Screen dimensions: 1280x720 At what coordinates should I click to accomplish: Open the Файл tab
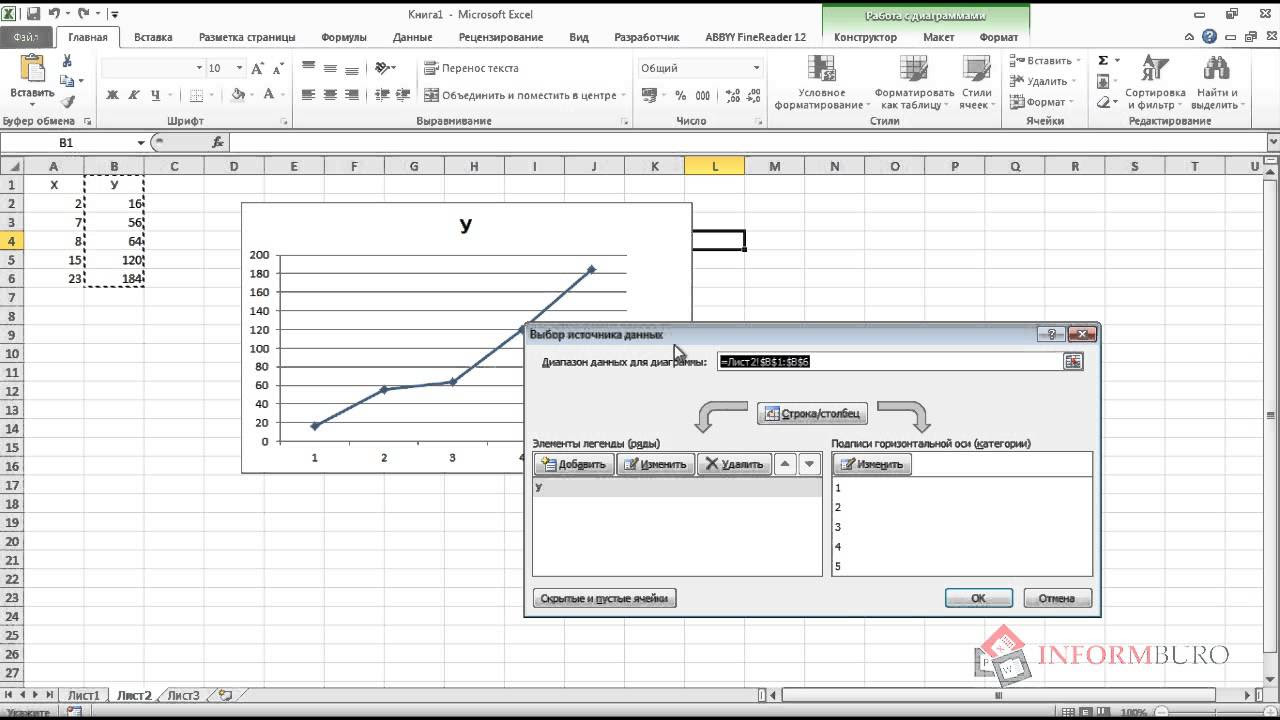coord(26,37)
